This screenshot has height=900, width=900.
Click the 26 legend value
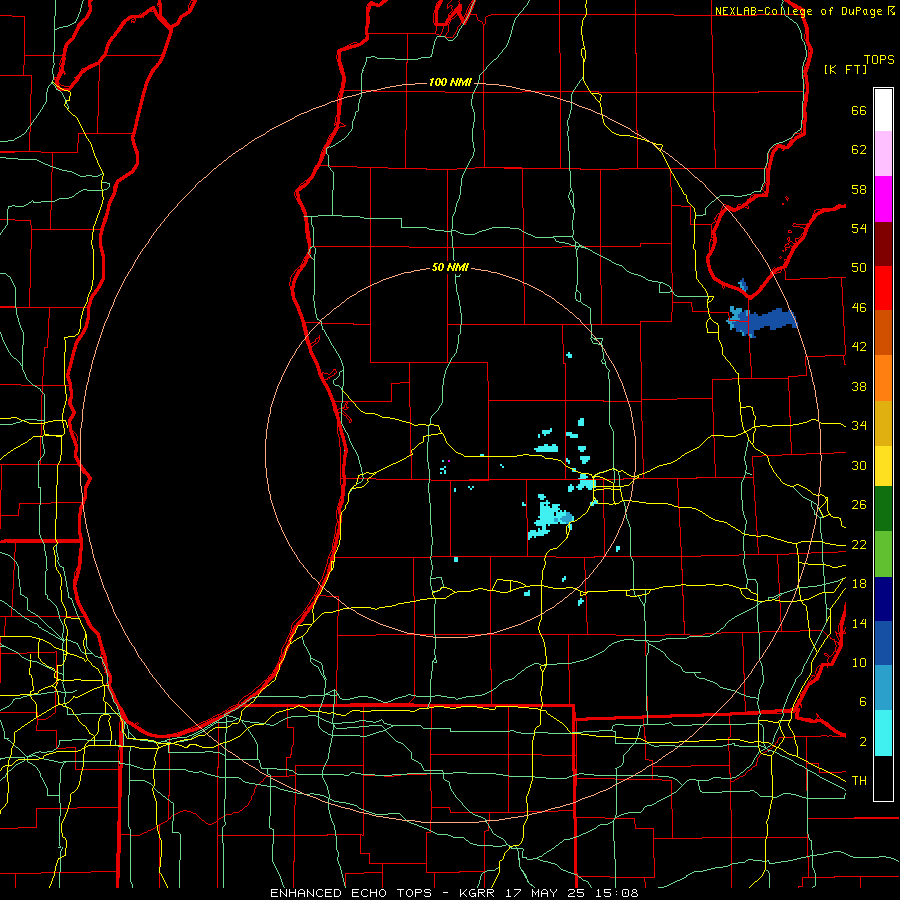point(859,505)
